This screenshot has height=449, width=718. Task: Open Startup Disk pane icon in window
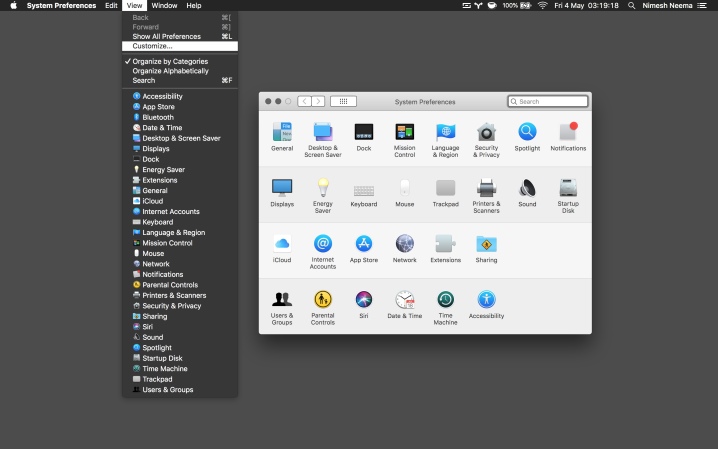568,188
